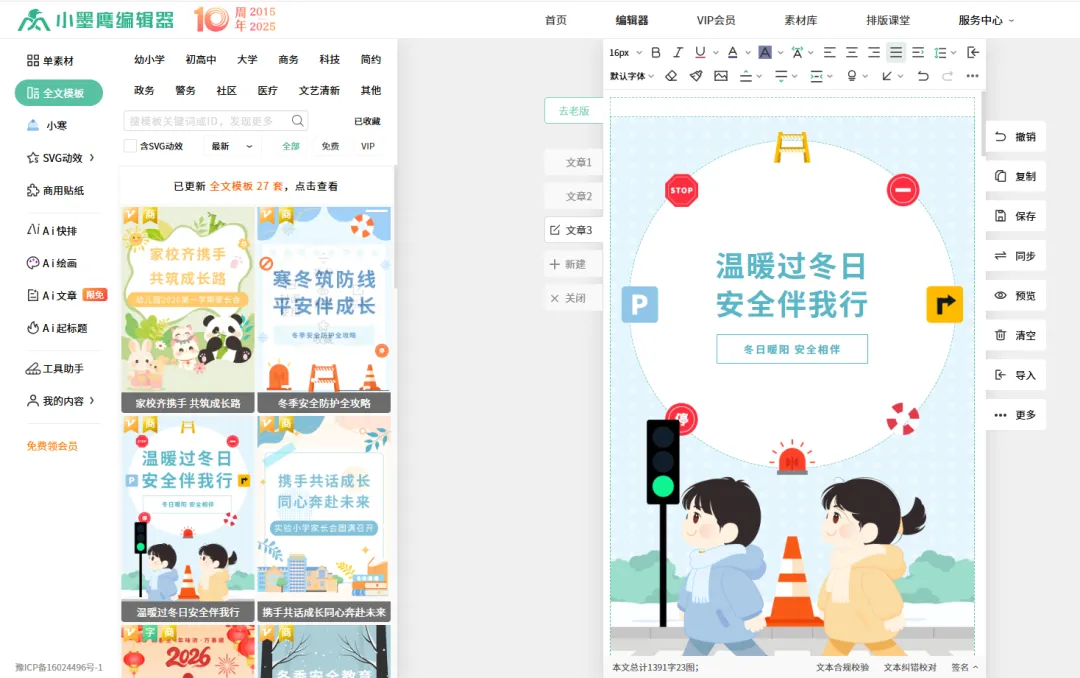
Task: Switch to 文章1 tab
Action: [574, 162]
